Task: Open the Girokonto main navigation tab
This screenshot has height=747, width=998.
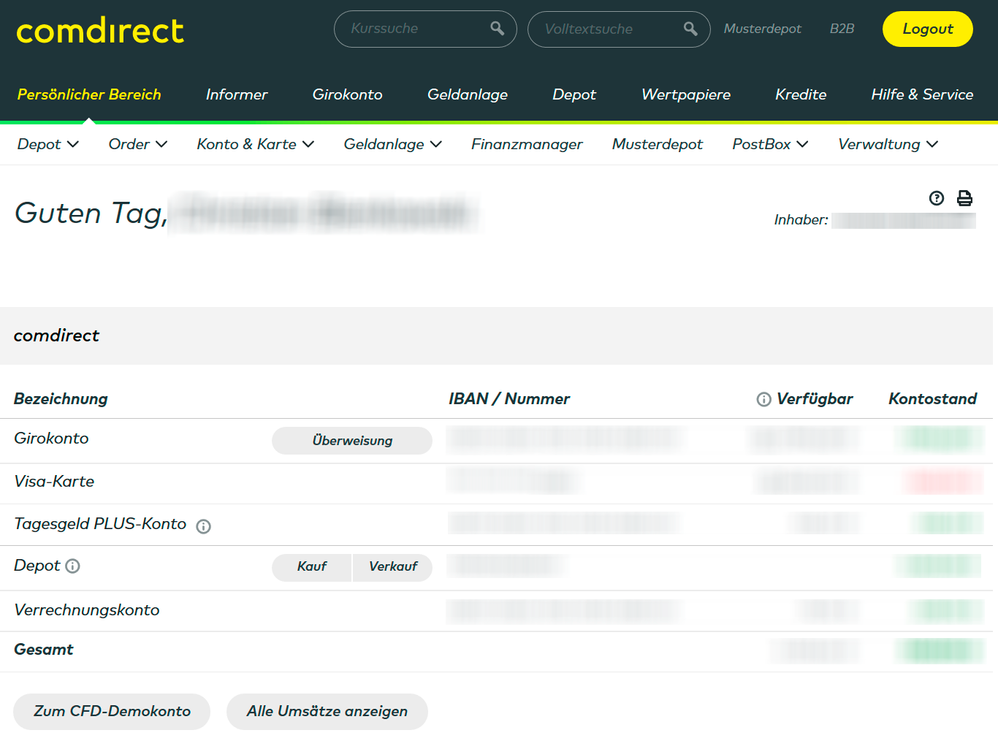Action: [x=347, y=94]
